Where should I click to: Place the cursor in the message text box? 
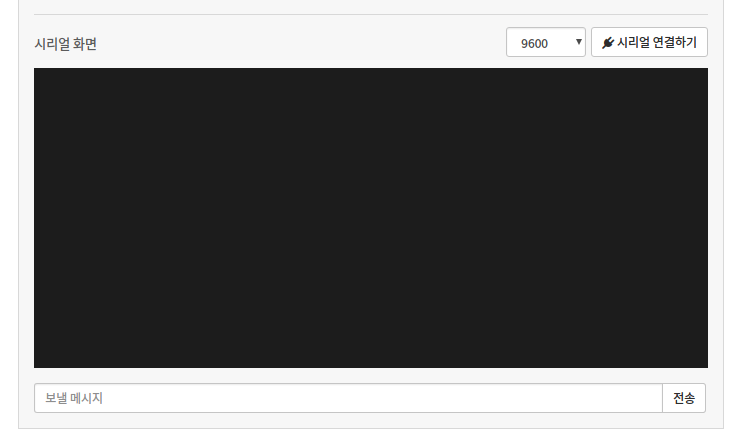[348, 398]
